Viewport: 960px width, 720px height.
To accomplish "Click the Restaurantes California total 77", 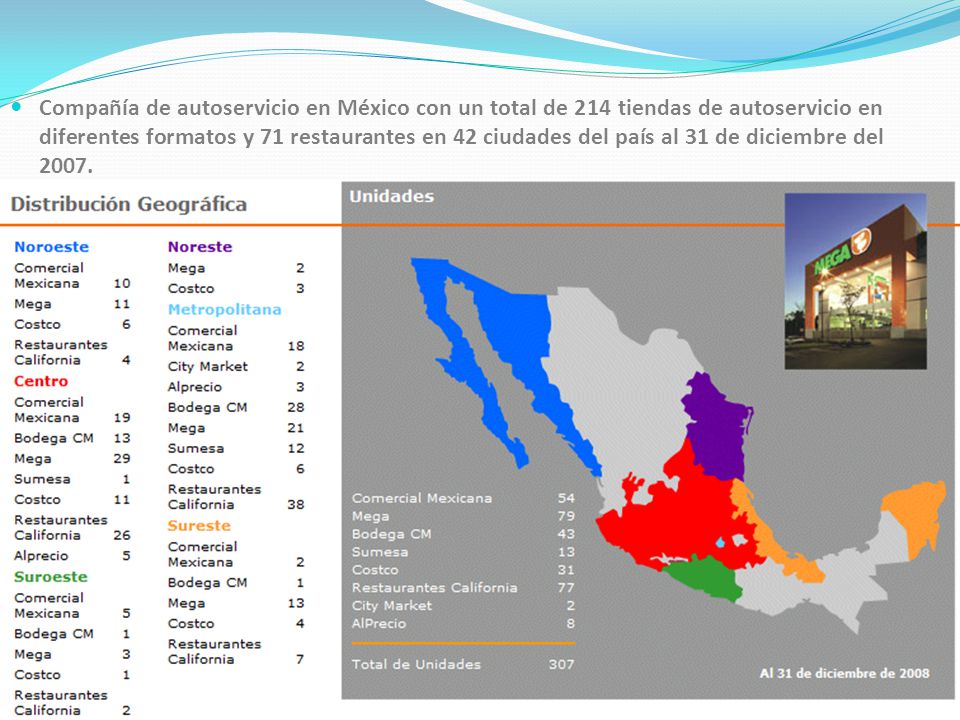I will [x=566, y=588].
